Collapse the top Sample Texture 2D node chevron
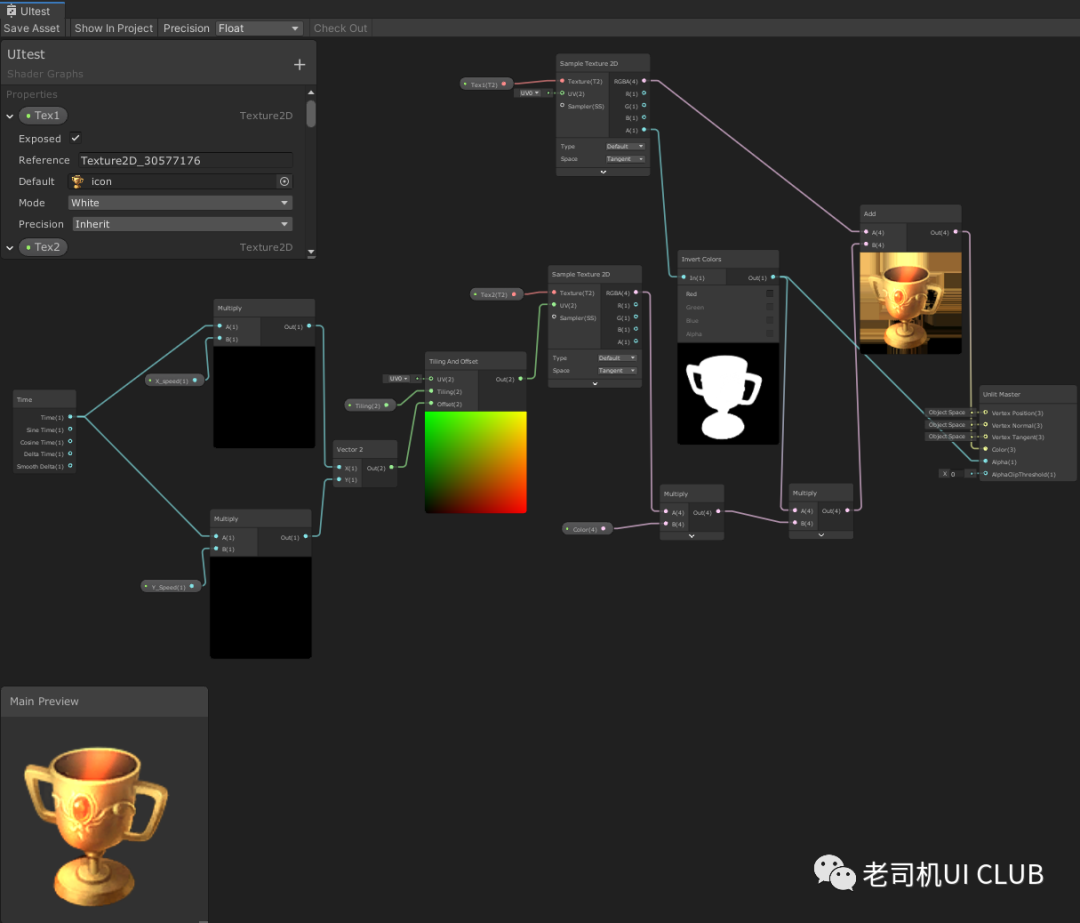Viewport: 1080px width, 923px height. pos(603,172)
